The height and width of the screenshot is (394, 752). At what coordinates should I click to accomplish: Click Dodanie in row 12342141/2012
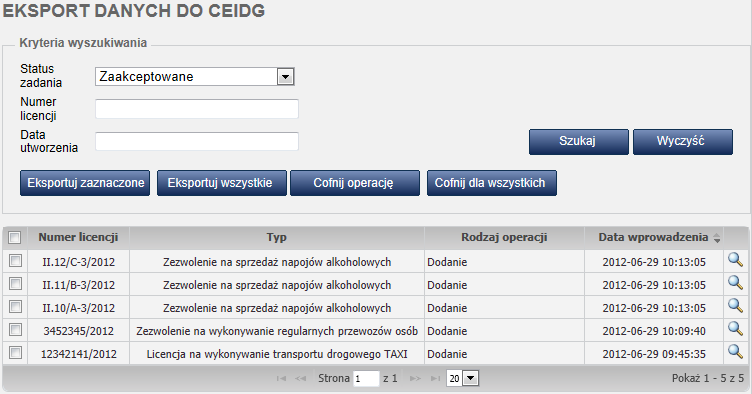point(447,354)
